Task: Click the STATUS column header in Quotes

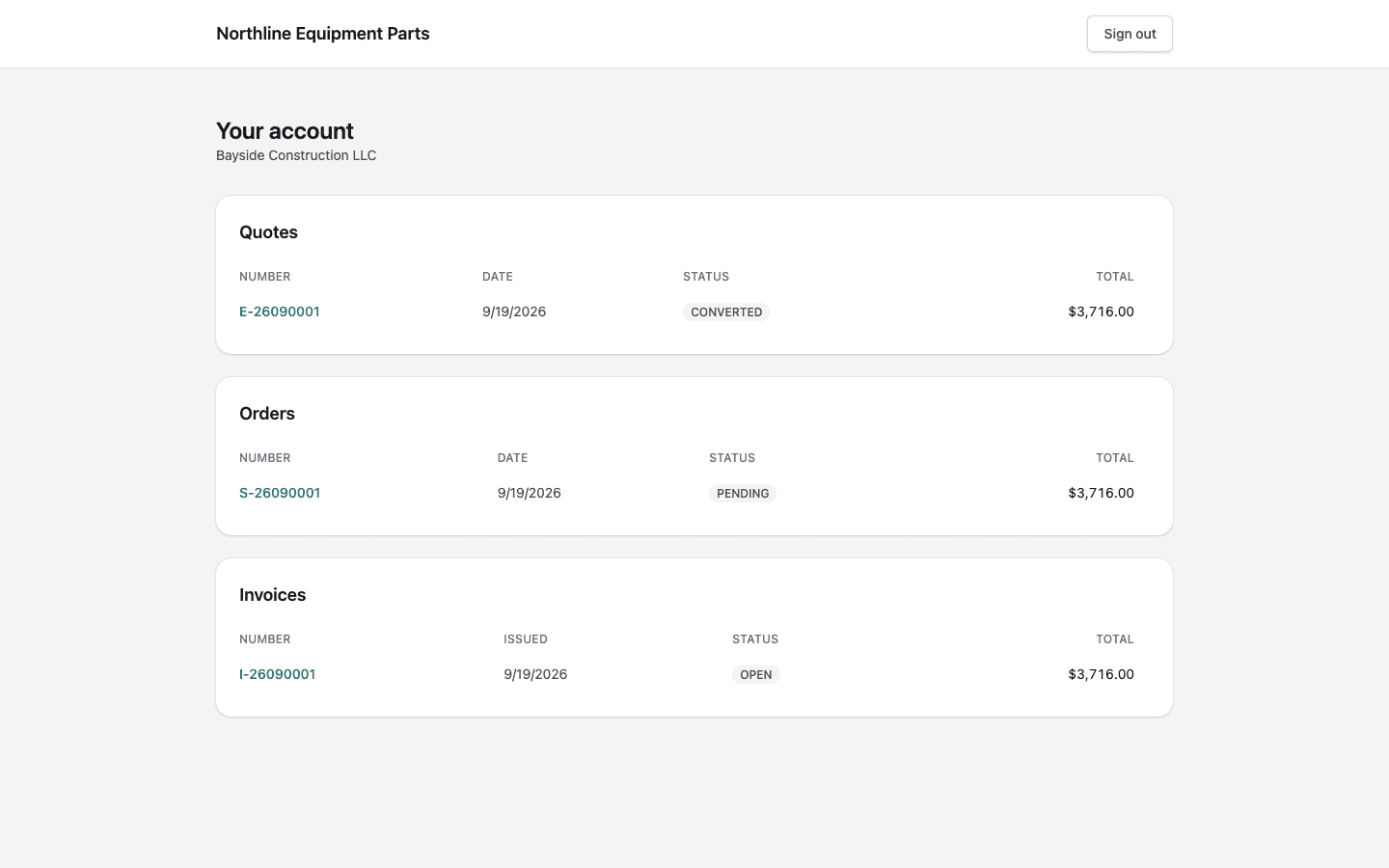Action: (x=706, y=277)
